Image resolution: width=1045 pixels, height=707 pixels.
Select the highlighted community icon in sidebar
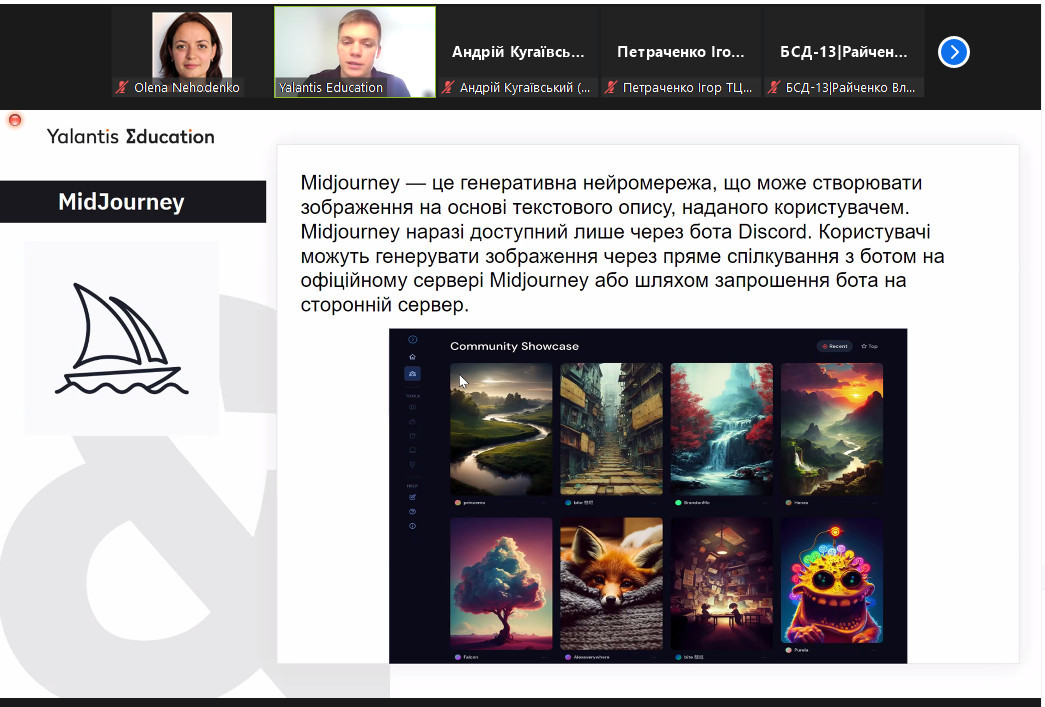413,374
